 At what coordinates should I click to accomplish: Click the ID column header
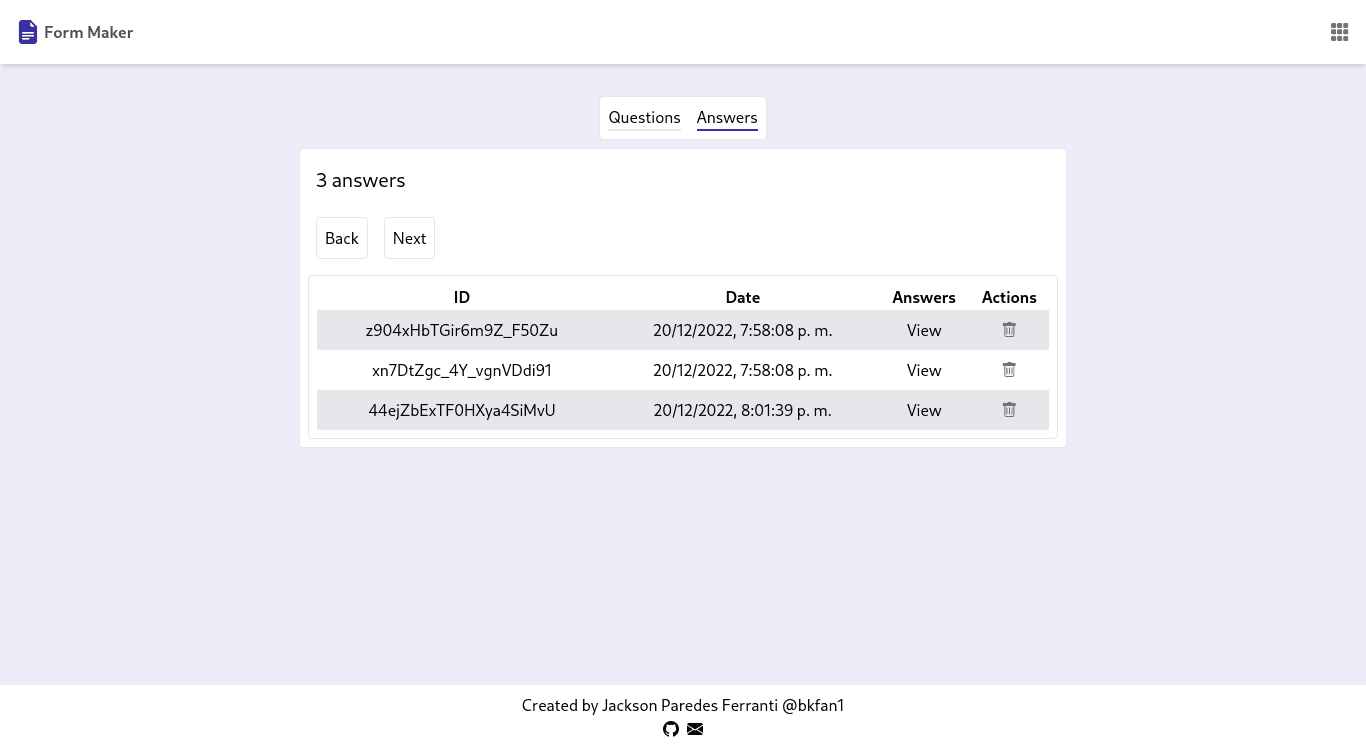pos(462,297)
